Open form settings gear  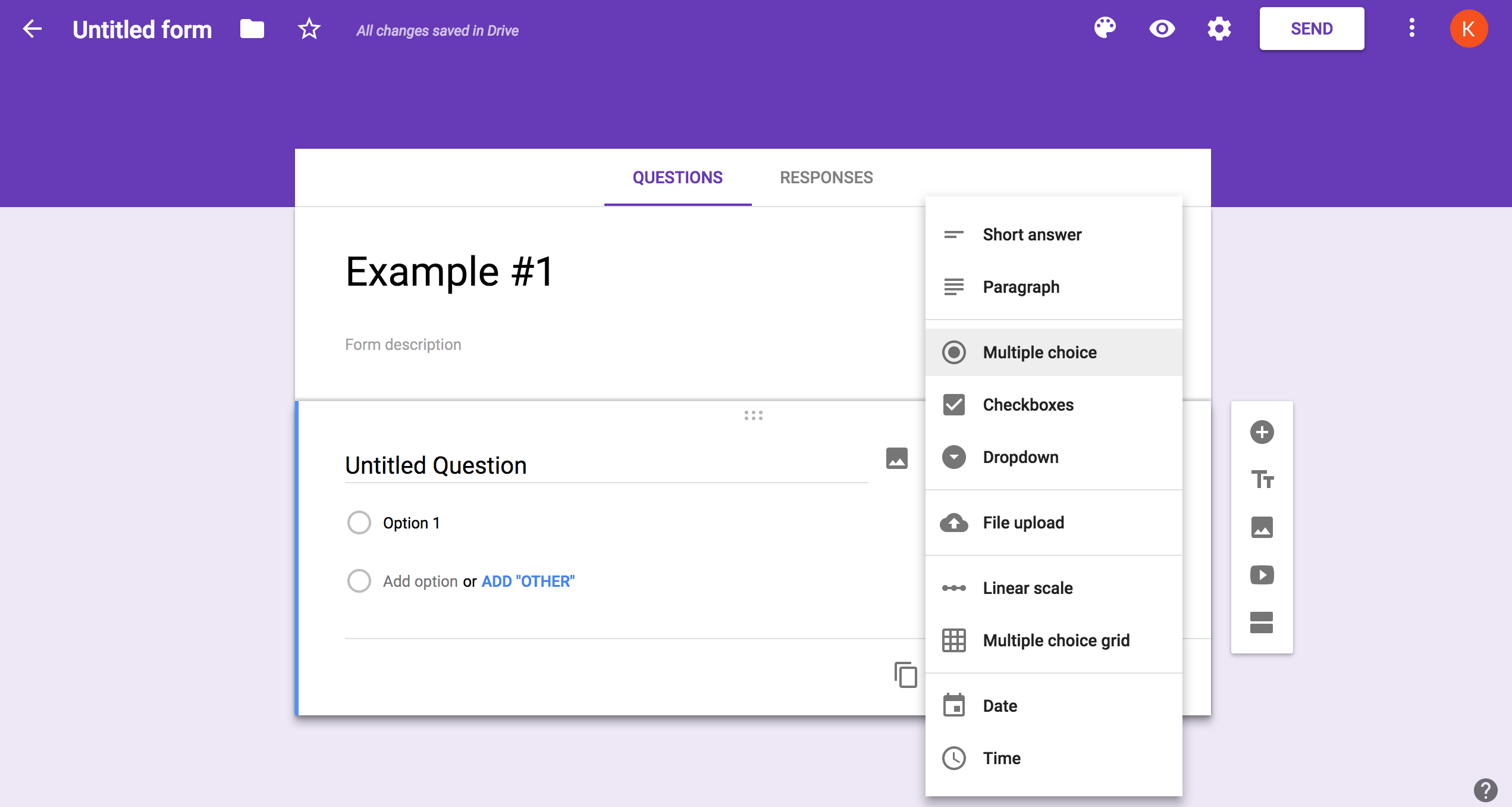tap(1219, 29)
